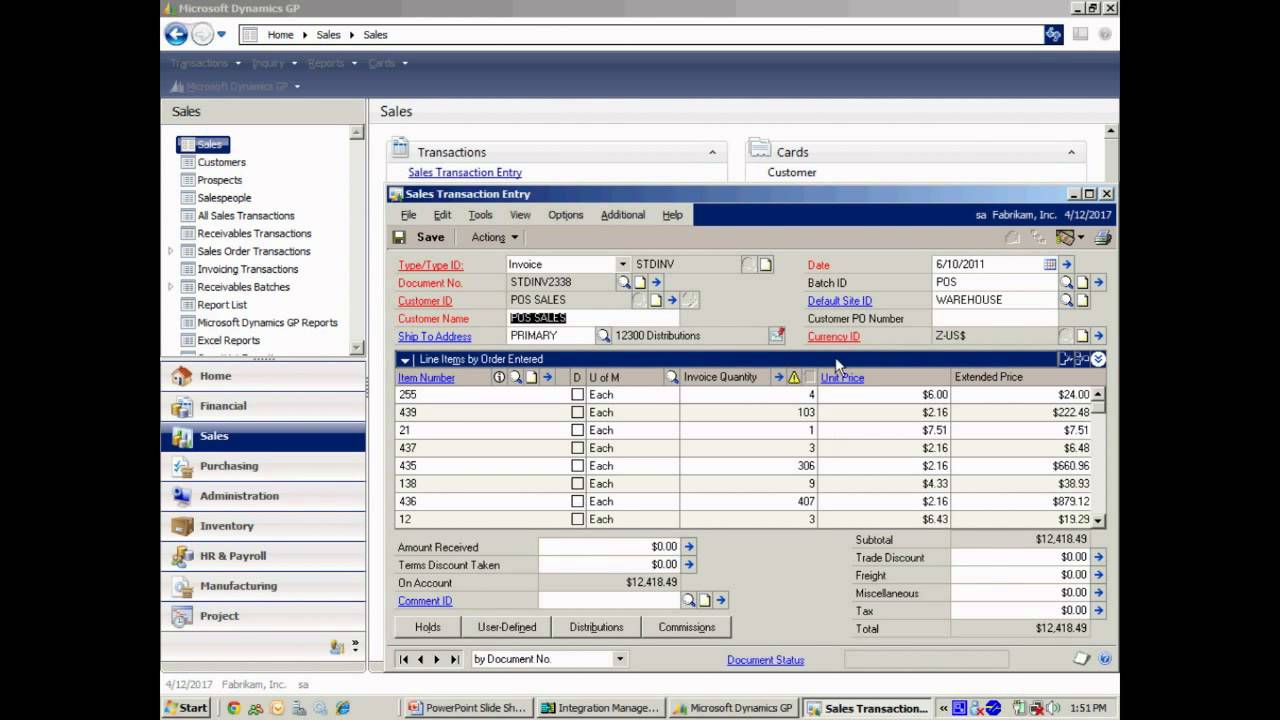Open the by Document No. sort dropdown

[x=620, y=659]
